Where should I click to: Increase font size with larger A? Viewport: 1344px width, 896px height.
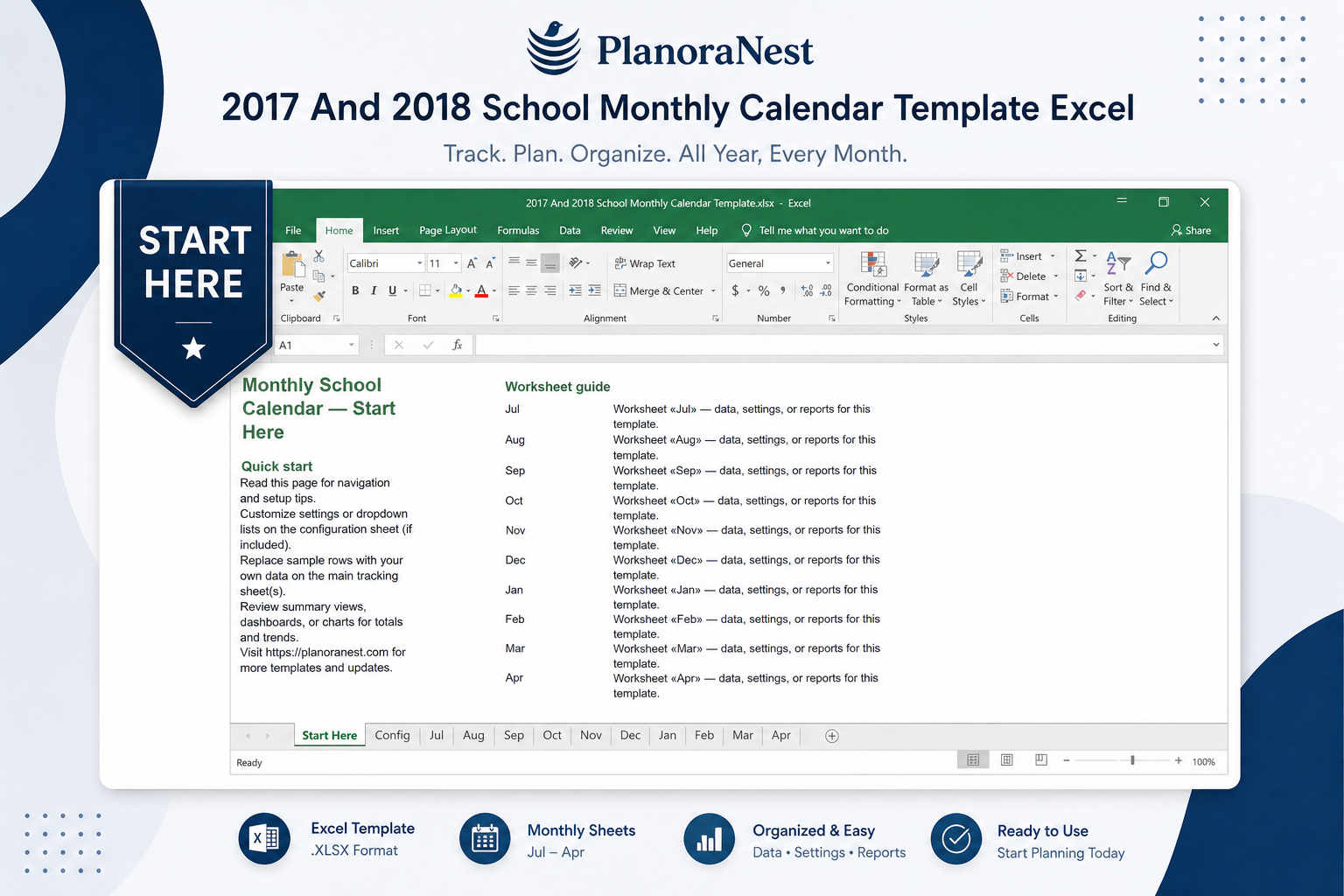[472, 262]
